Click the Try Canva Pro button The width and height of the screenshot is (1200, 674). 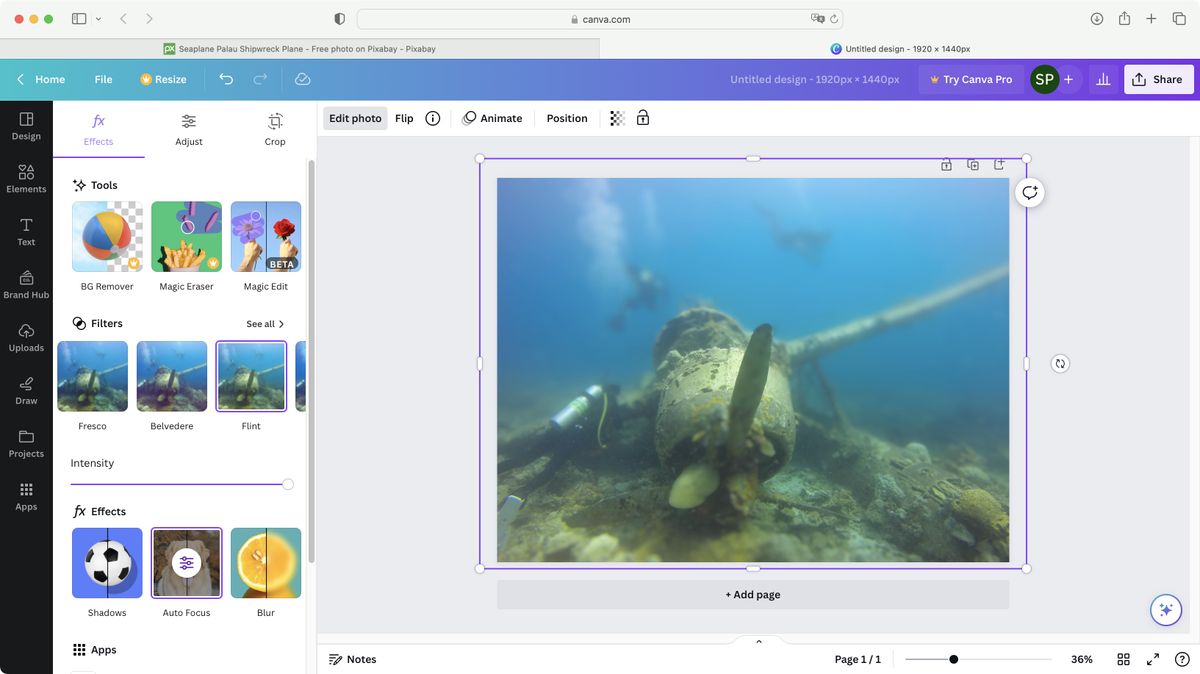click(971, 78)
